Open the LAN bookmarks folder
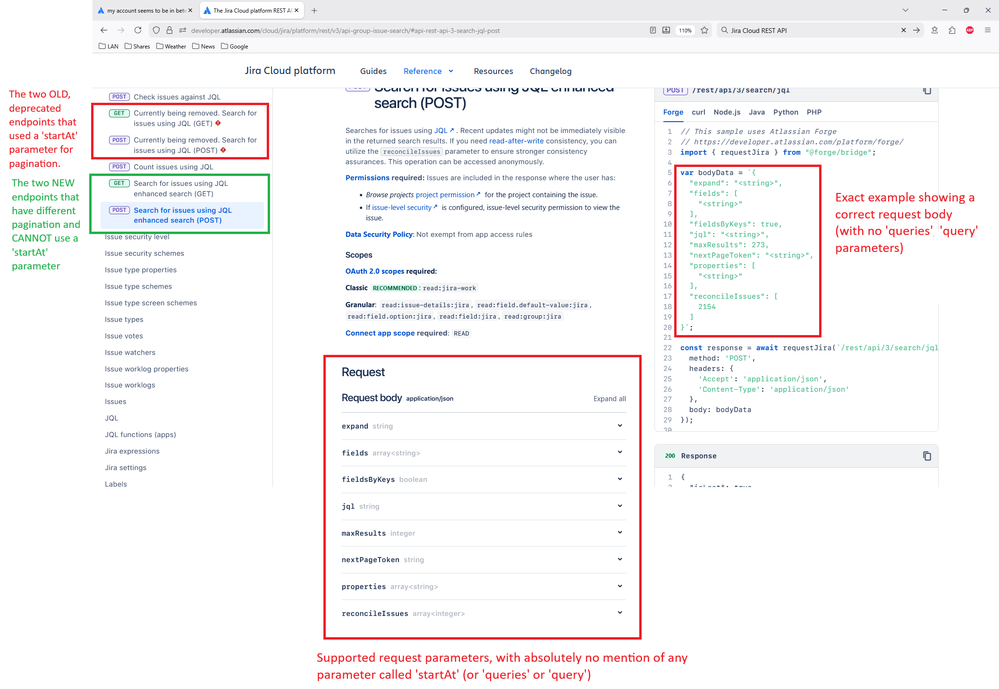Screen dimensions: 999x689 [x=108, y=46]
